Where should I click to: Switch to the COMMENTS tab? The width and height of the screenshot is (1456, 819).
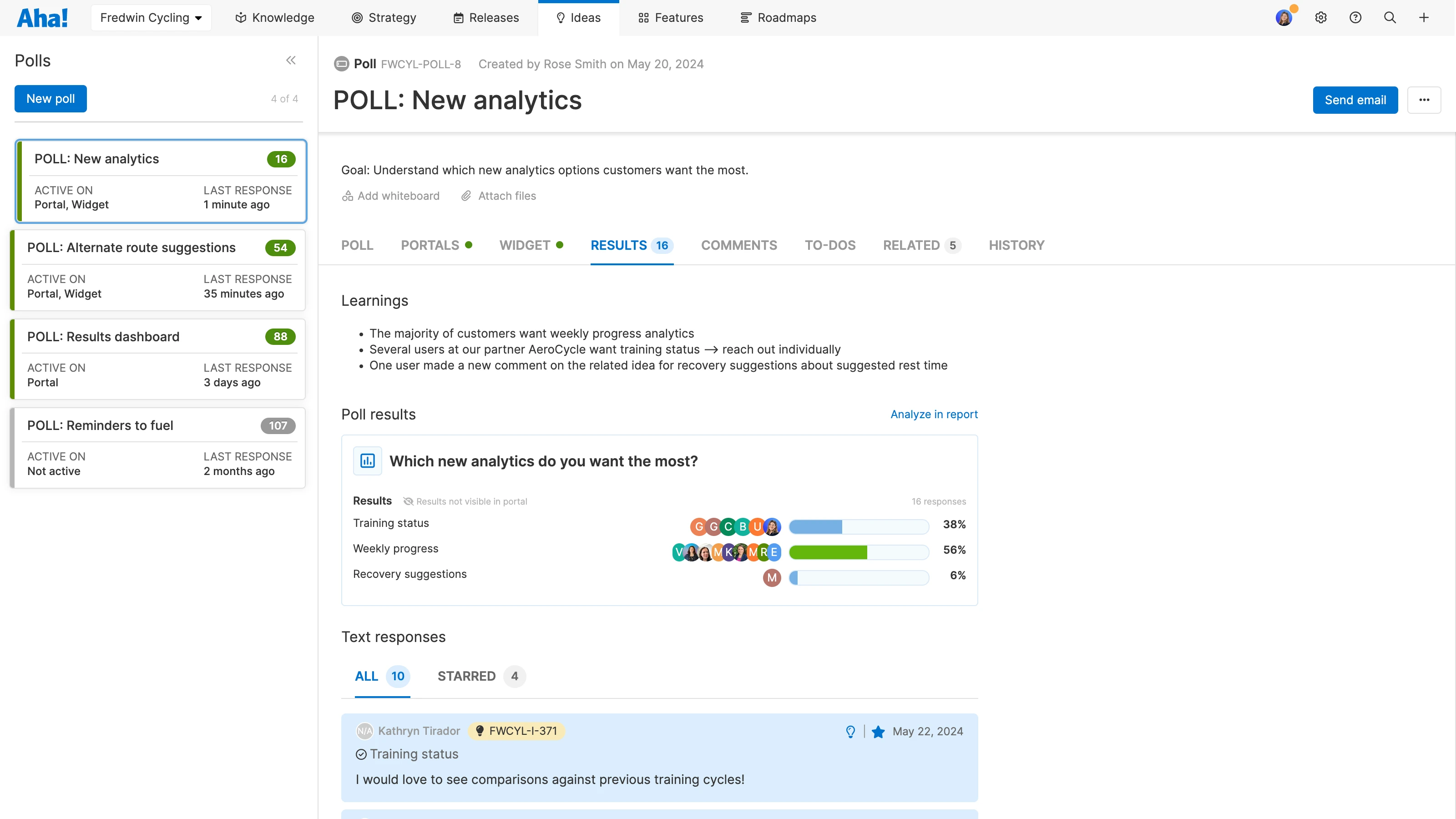click(739, 245)
